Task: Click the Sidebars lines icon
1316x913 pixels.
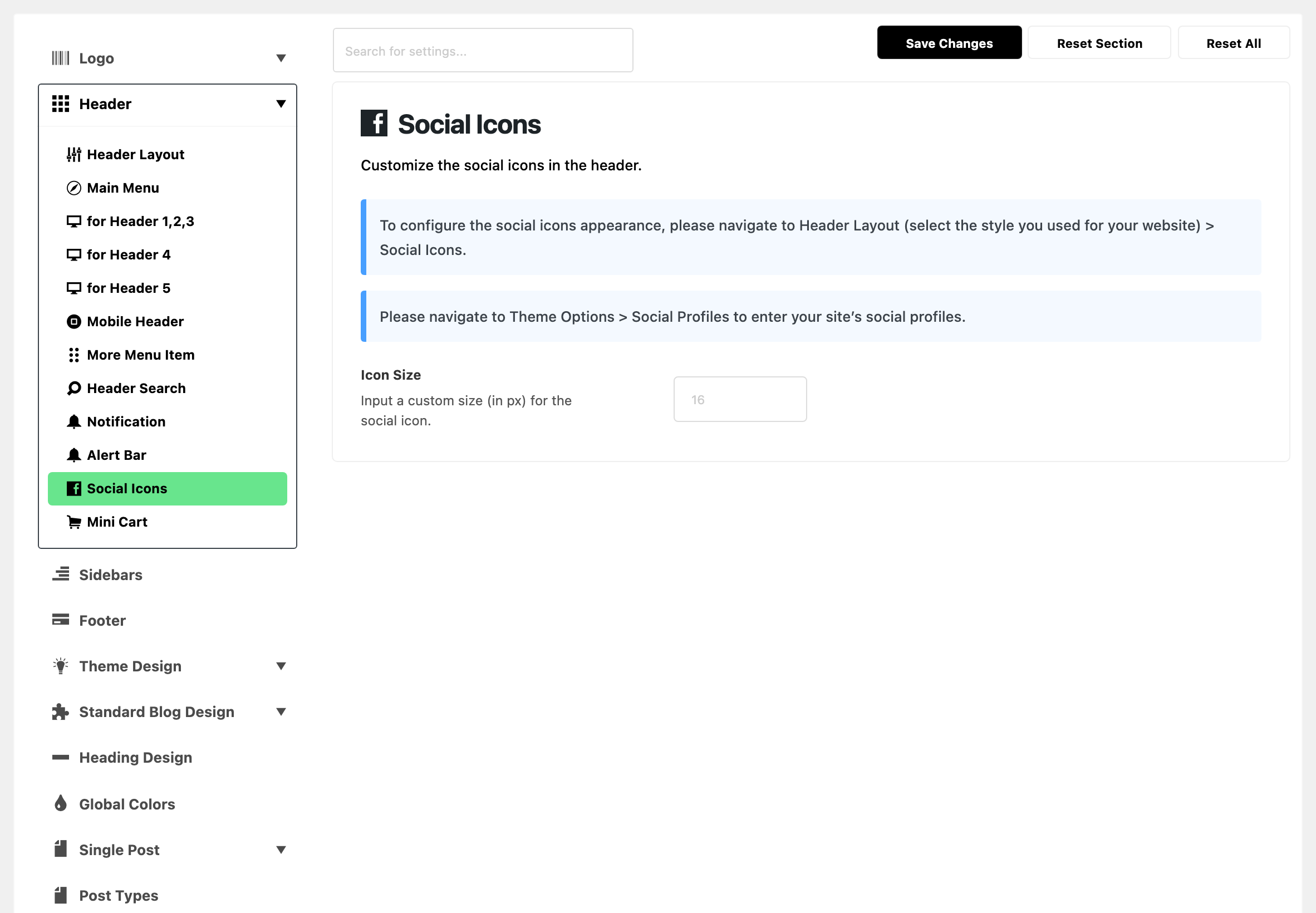Action: pyautogui.click(x=61, y=575)
